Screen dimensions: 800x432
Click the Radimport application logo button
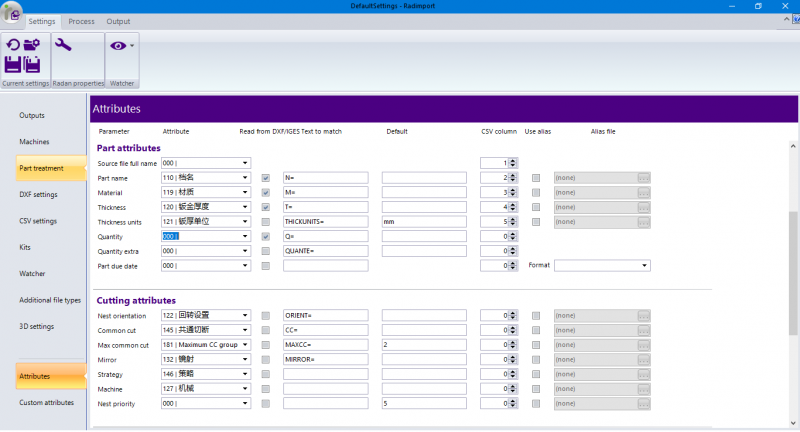pyautogui.click(x=12, y=12)
